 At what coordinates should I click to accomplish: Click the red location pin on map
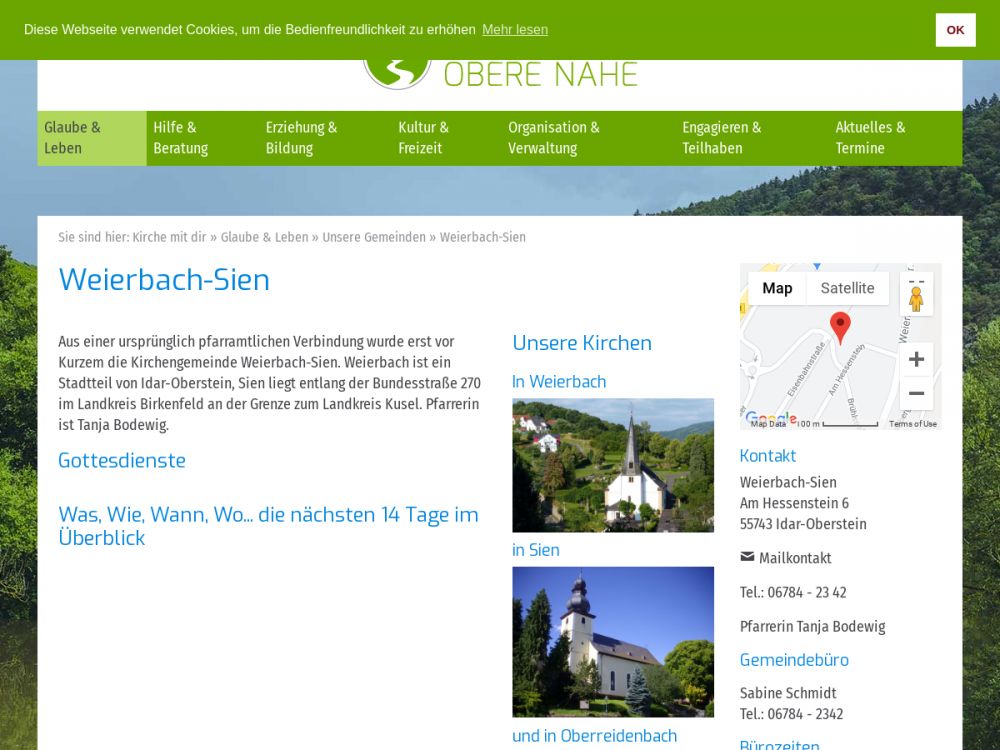pos(840,327)
